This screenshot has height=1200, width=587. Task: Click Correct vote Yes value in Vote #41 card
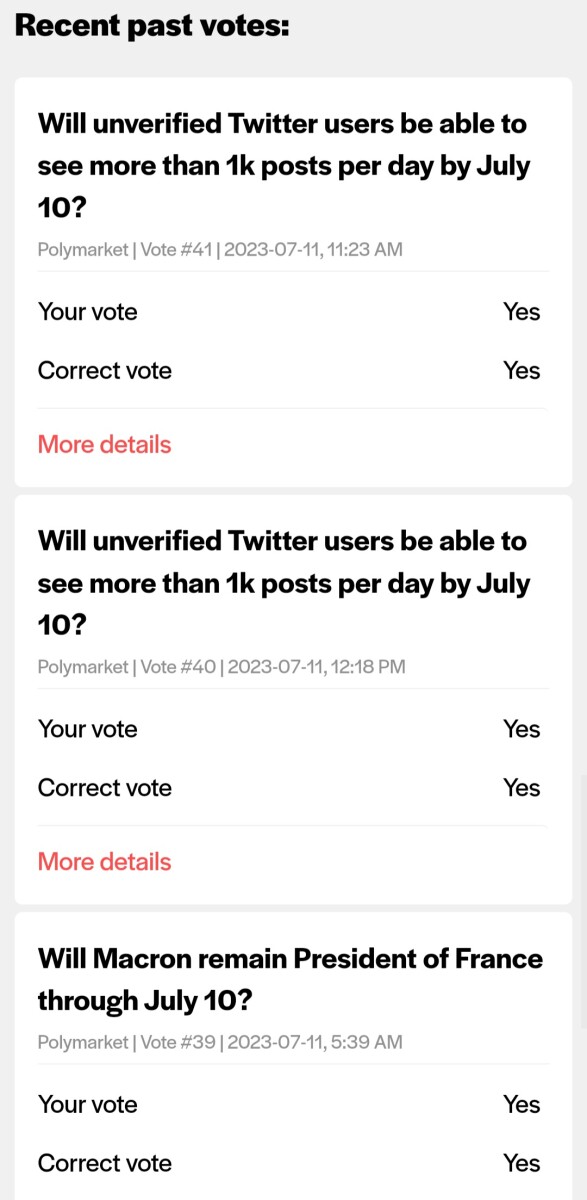pos(522,371)
